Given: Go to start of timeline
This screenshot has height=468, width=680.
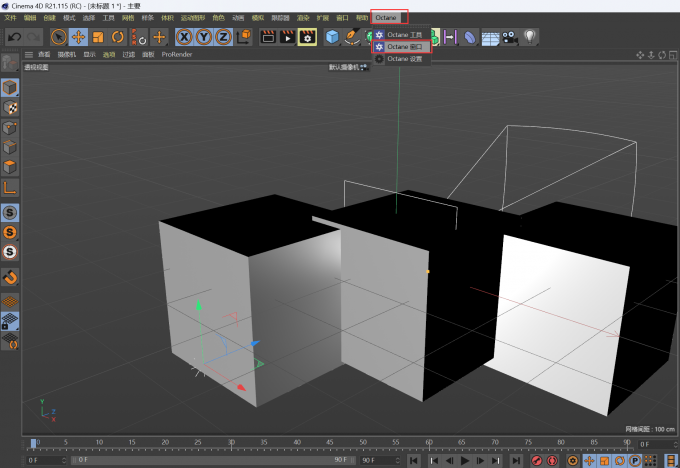Looking at the screenshot, I should (414, 460).
